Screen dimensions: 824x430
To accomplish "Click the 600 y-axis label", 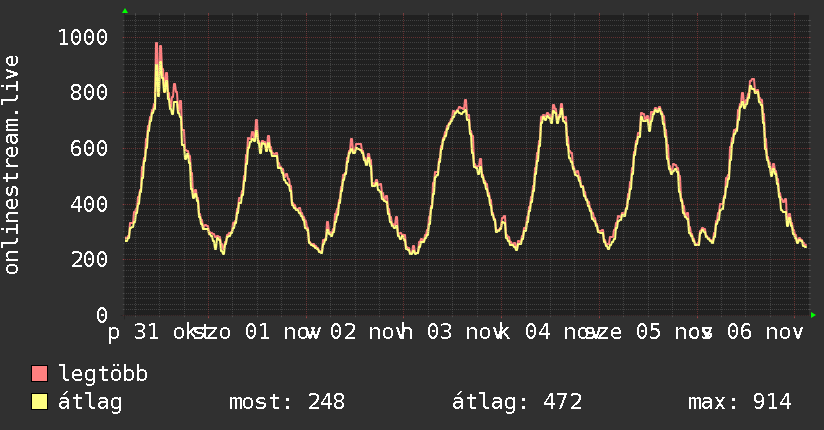I will (89, 148).
